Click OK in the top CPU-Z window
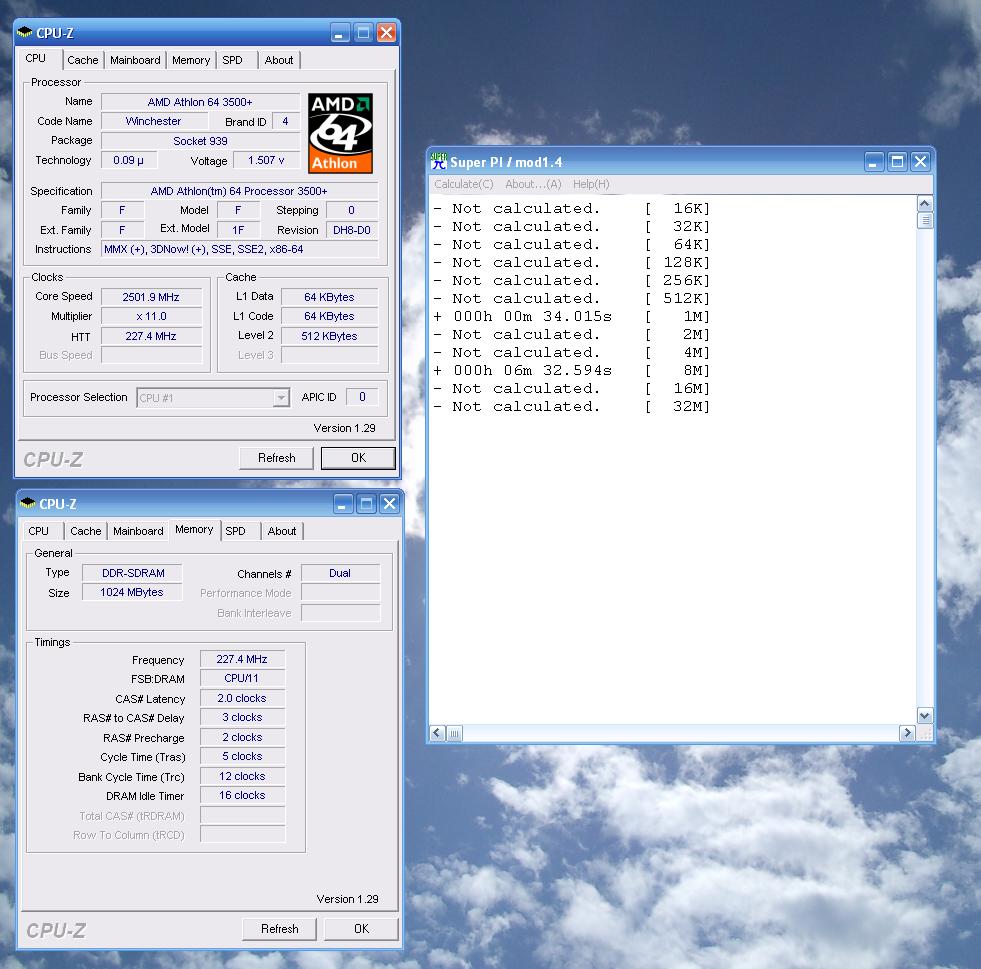Viewport: 981px width, 969px height. coord(358,458)
